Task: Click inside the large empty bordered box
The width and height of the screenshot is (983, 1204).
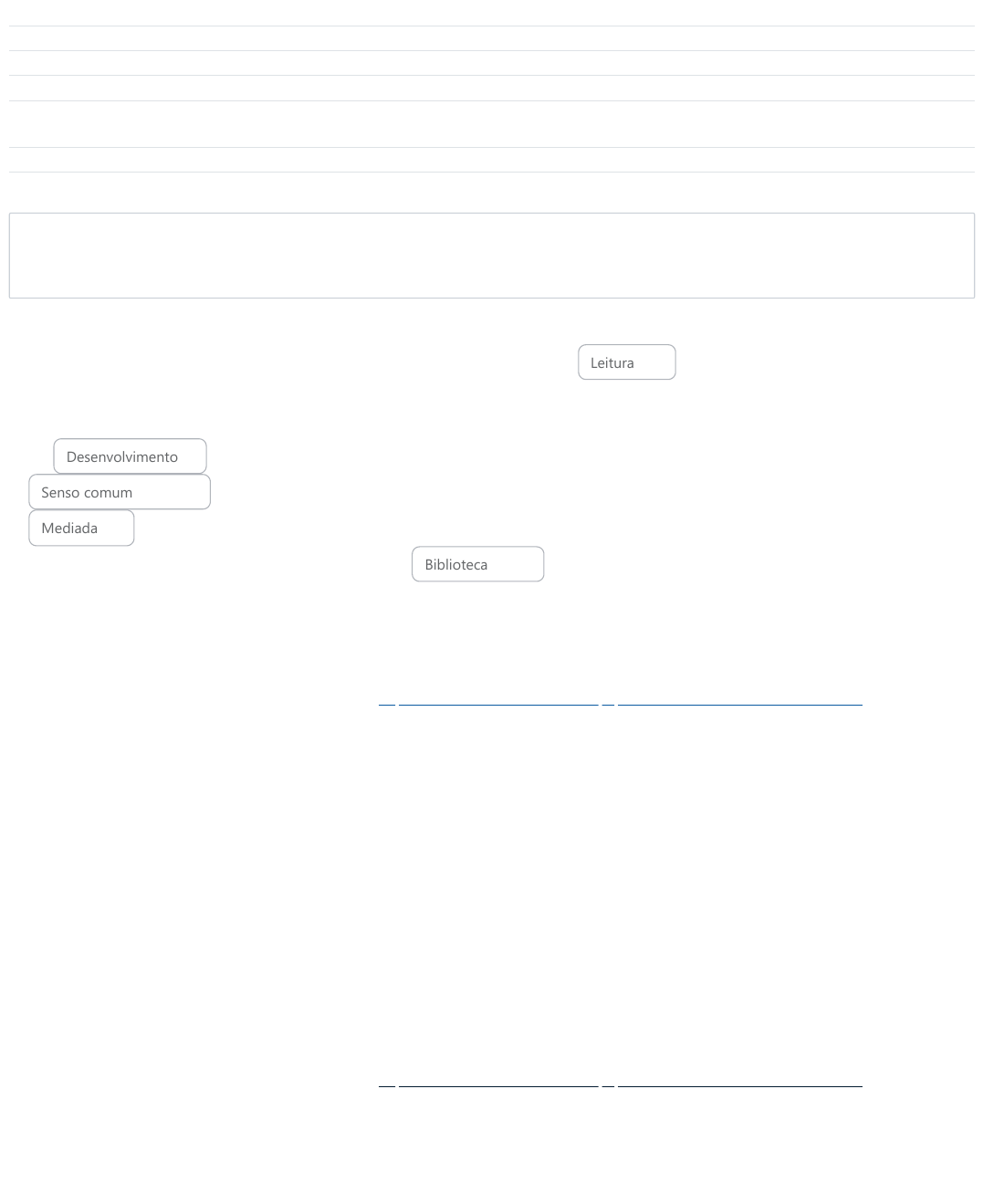Action: pos(491,256)
